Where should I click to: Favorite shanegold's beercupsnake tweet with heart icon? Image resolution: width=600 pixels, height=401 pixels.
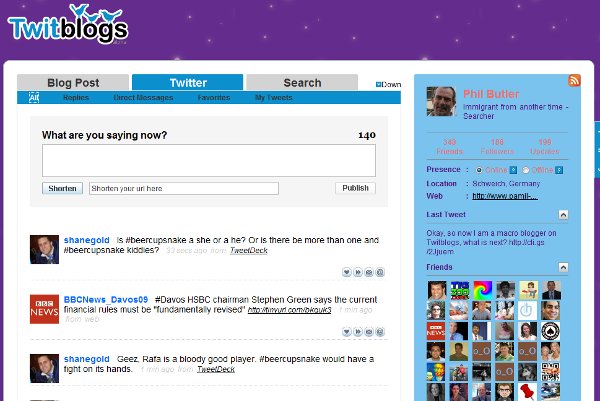pos(346,272)
